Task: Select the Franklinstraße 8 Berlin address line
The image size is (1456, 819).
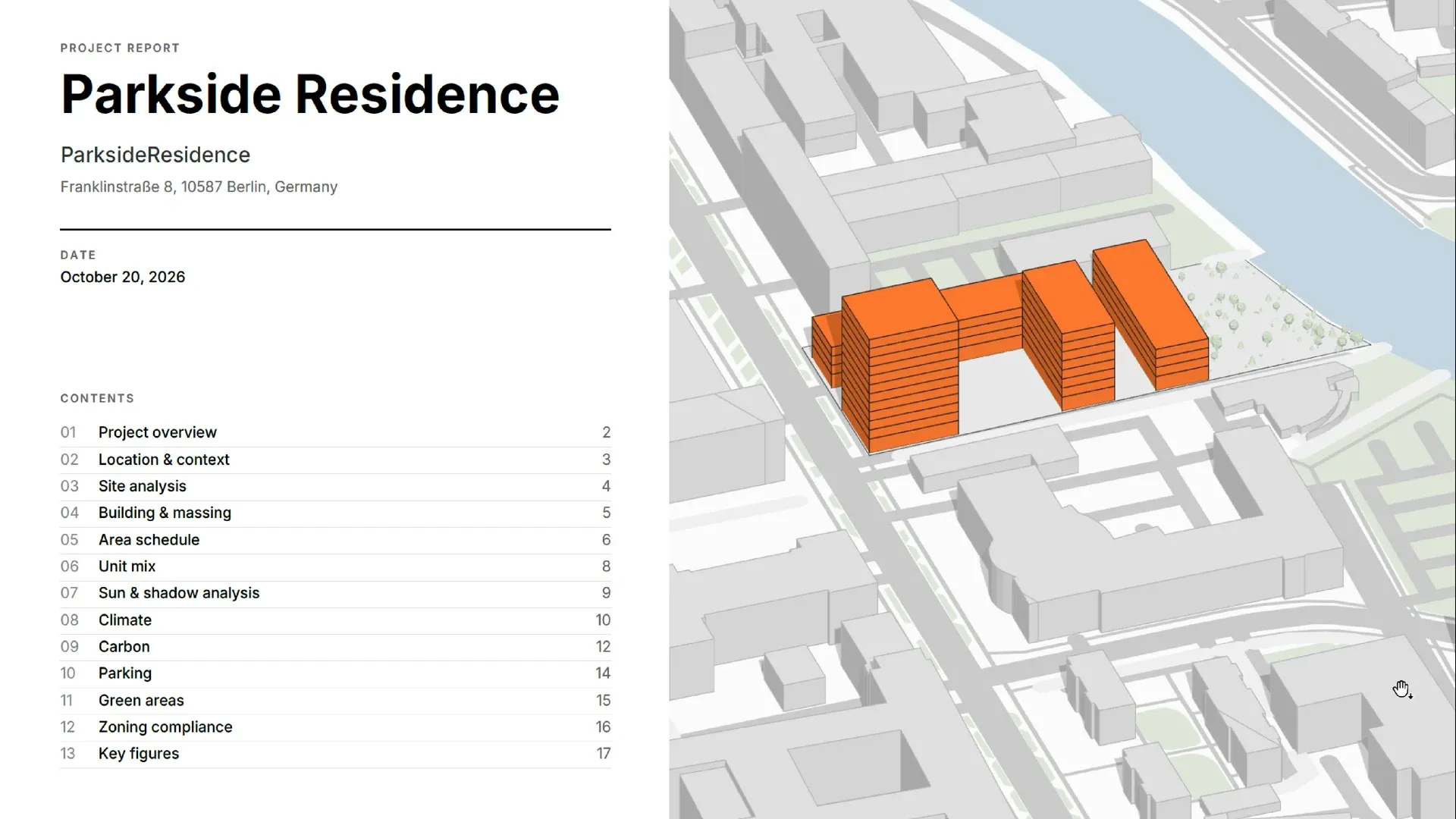Action: tap(199, 187)
